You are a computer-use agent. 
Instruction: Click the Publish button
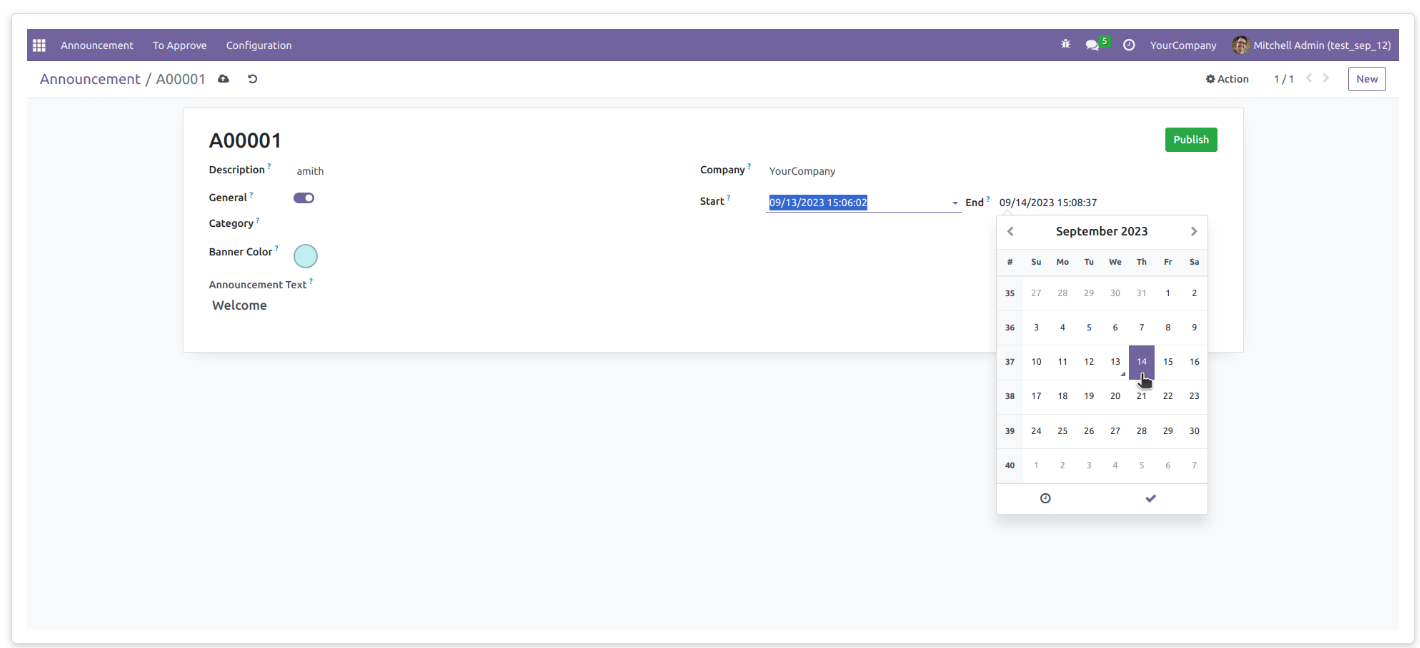(x=1191, y=140)
